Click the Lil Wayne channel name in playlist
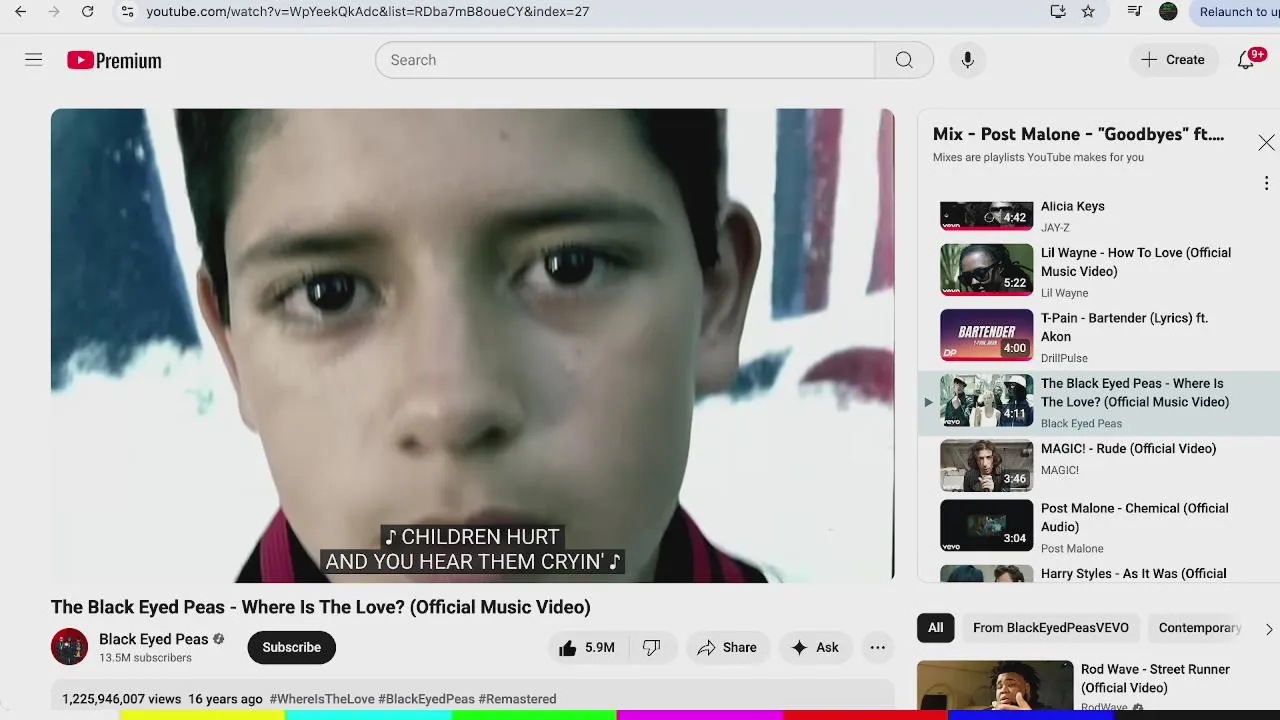The image size is (1280, 720). tap(1064, 293)
